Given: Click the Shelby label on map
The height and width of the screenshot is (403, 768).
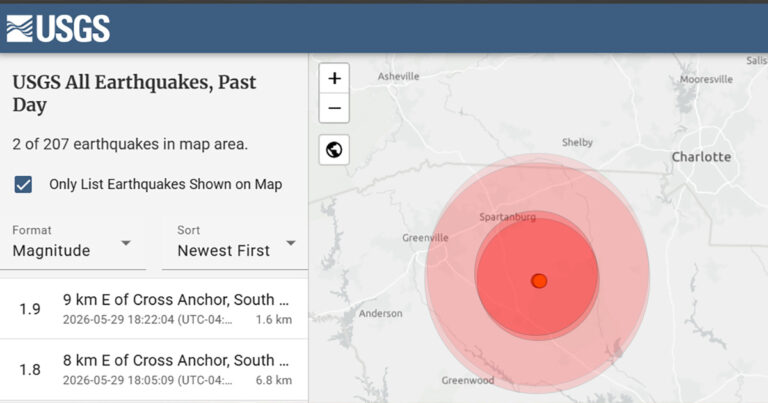Looking at the screenshot, I should pos(577,142).
